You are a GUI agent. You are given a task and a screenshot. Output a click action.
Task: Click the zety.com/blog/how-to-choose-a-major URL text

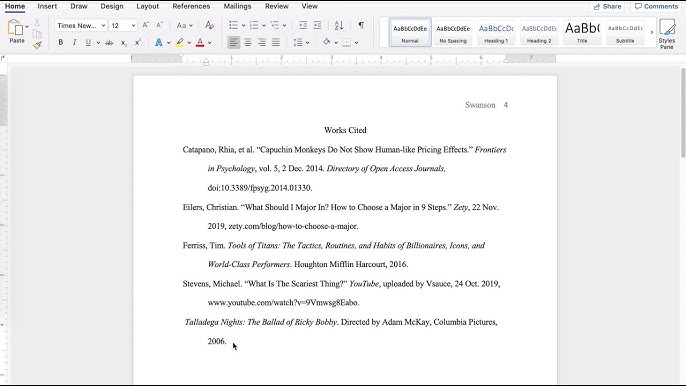[x=293, y=226]
